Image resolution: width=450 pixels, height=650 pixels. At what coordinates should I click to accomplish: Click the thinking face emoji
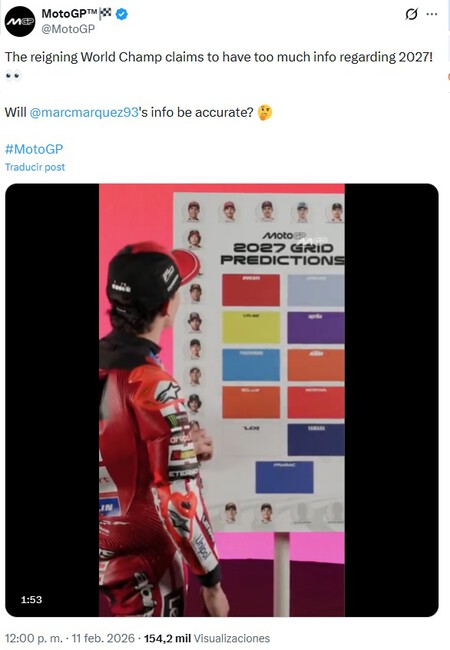(x=265, y=112)
